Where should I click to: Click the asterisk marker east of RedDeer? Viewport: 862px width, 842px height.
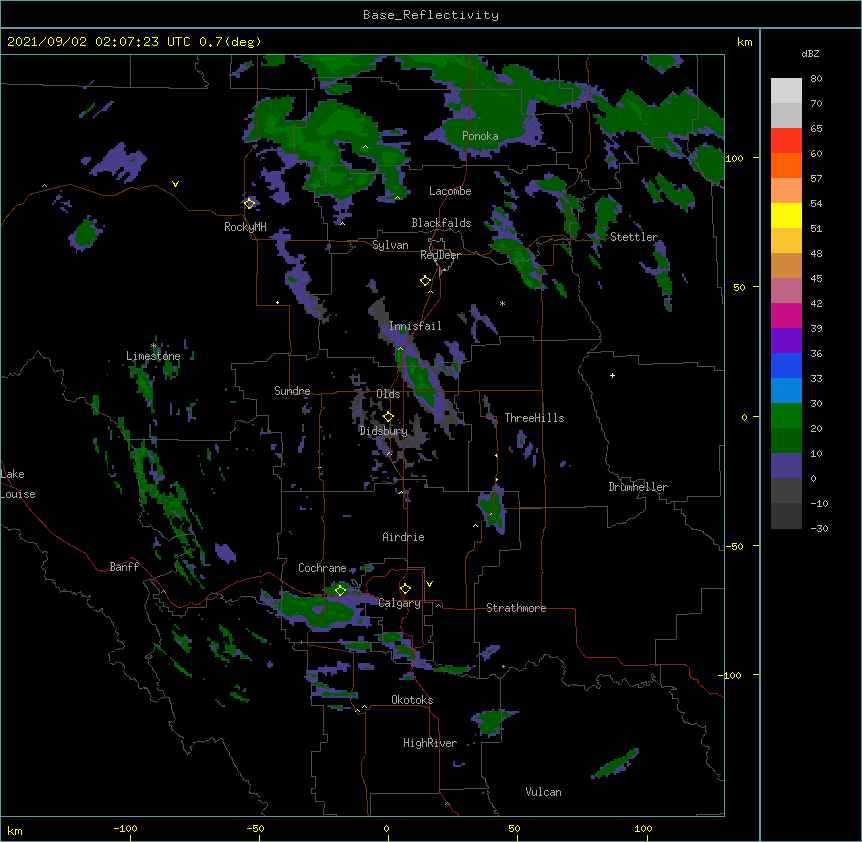tap(502, 303)
